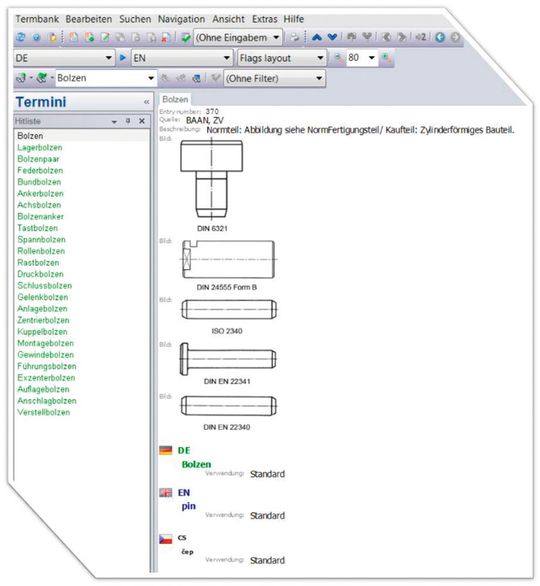Viewport: 540px width, 586px height.
Task: Select Lagerbolzen in the hit list
Action: 40,148
